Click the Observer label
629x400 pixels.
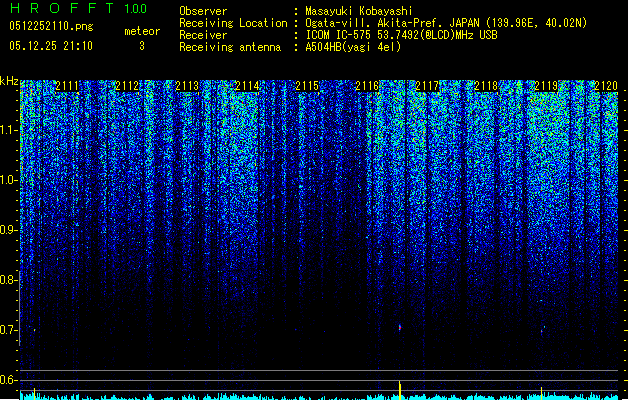203,11
